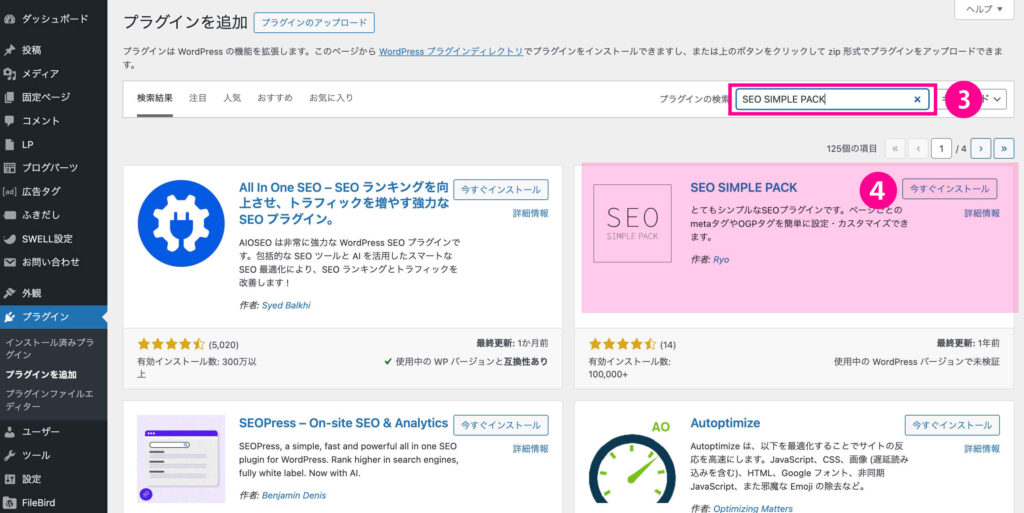Open Posts via the pushpin icon

[10, 49]
